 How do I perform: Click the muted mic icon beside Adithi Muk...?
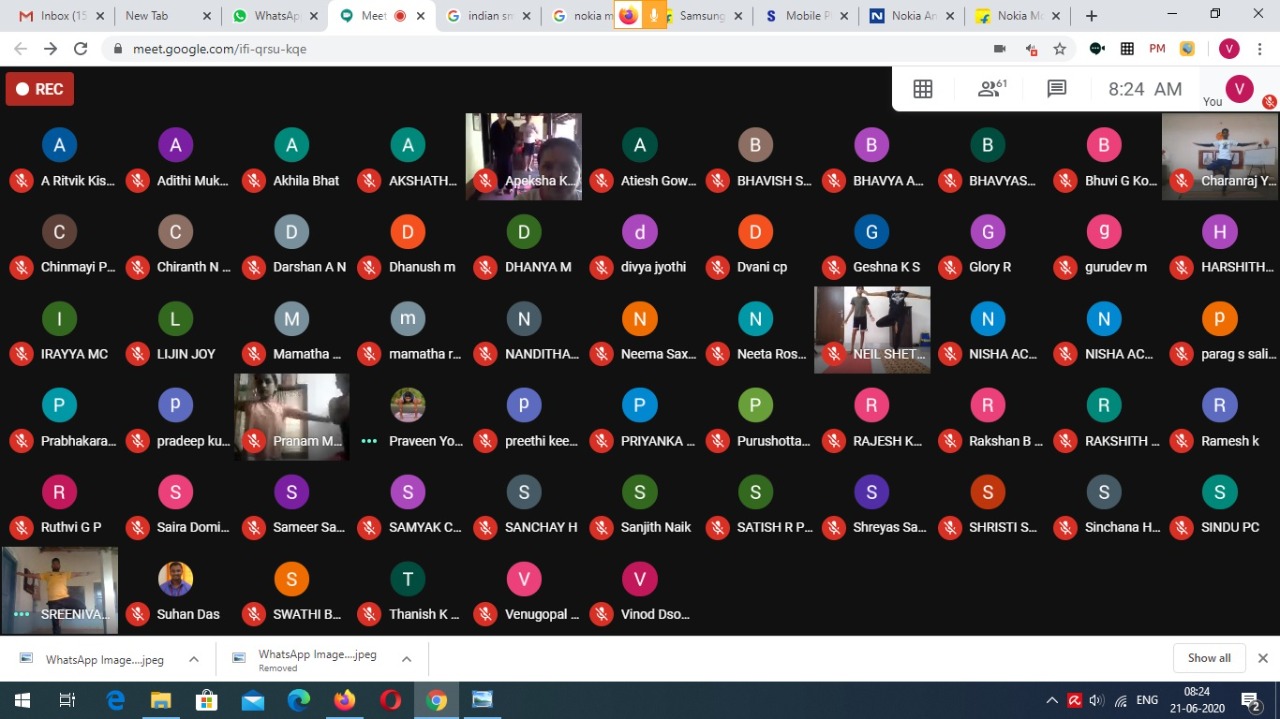[138, 181]
